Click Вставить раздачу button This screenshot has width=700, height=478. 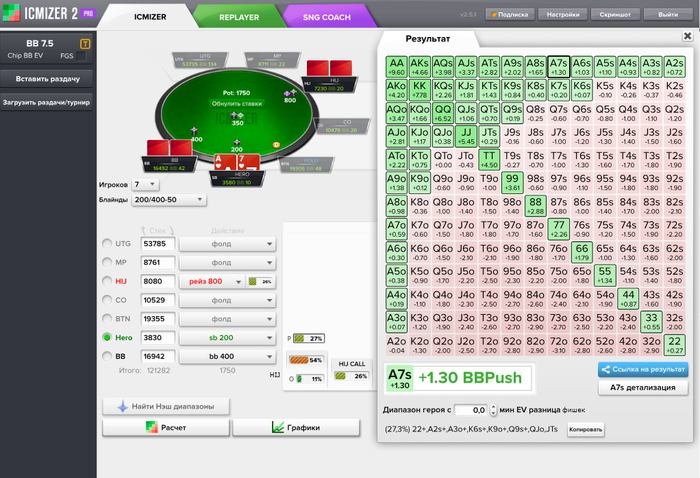click(x=47, y=79)
